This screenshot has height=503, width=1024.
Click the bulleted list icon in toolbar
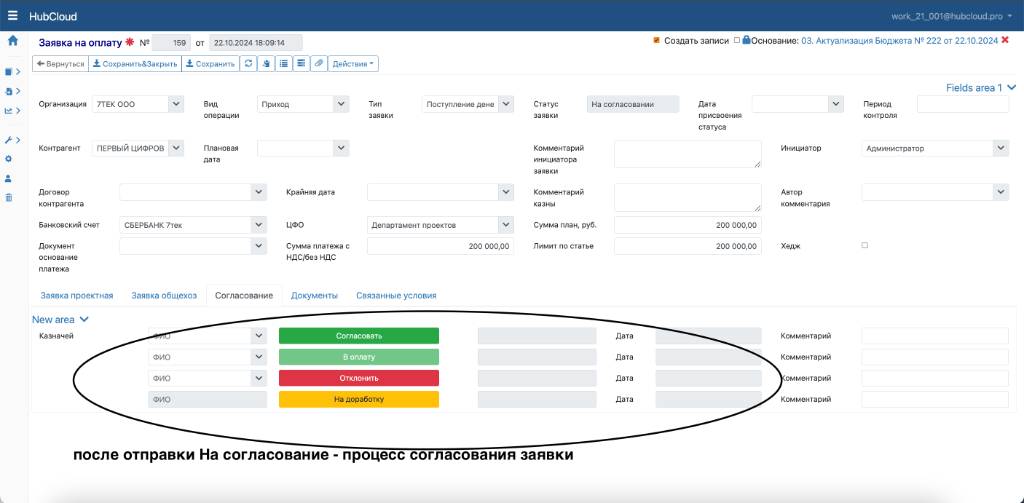(283, 64)
